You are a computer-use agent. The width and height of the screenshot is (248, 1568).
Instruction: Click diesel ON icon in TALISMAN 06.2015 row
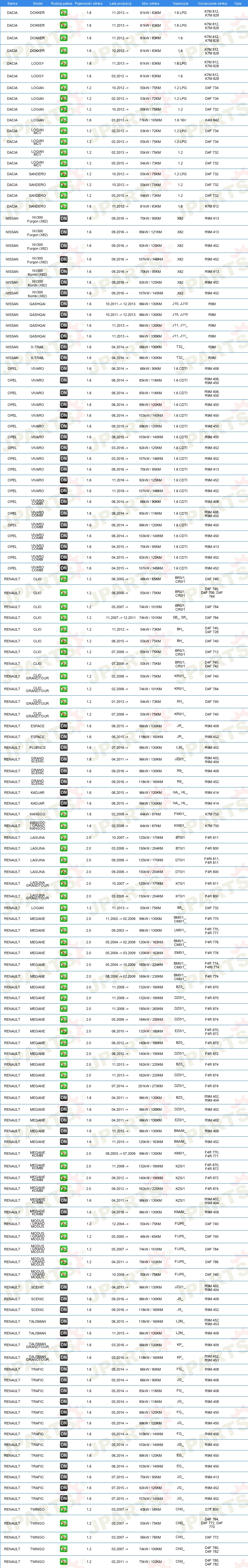[x=63, y=1321]
